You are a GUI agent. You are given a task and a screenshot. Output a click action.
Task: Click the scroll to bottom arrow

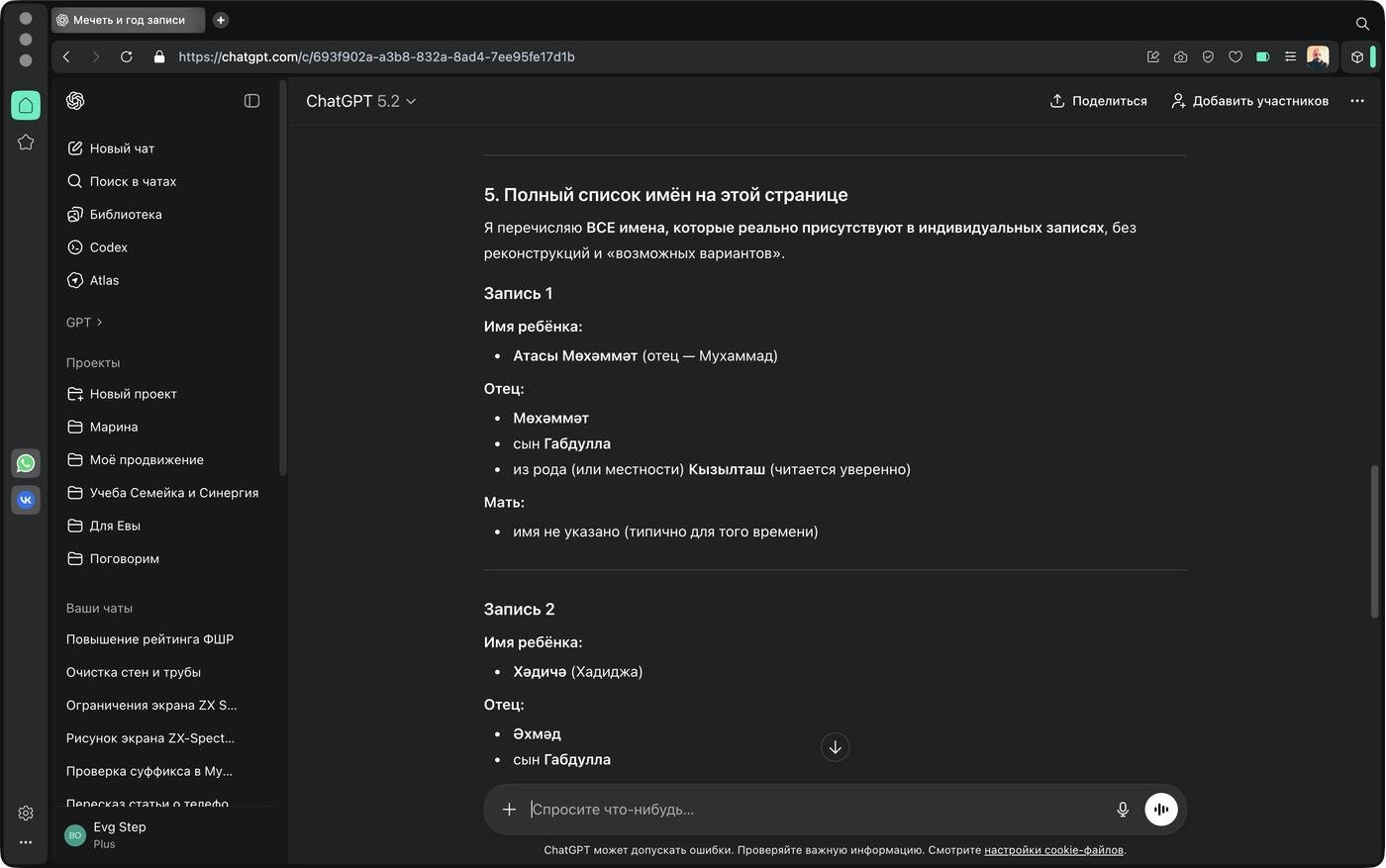pos(835,747)
